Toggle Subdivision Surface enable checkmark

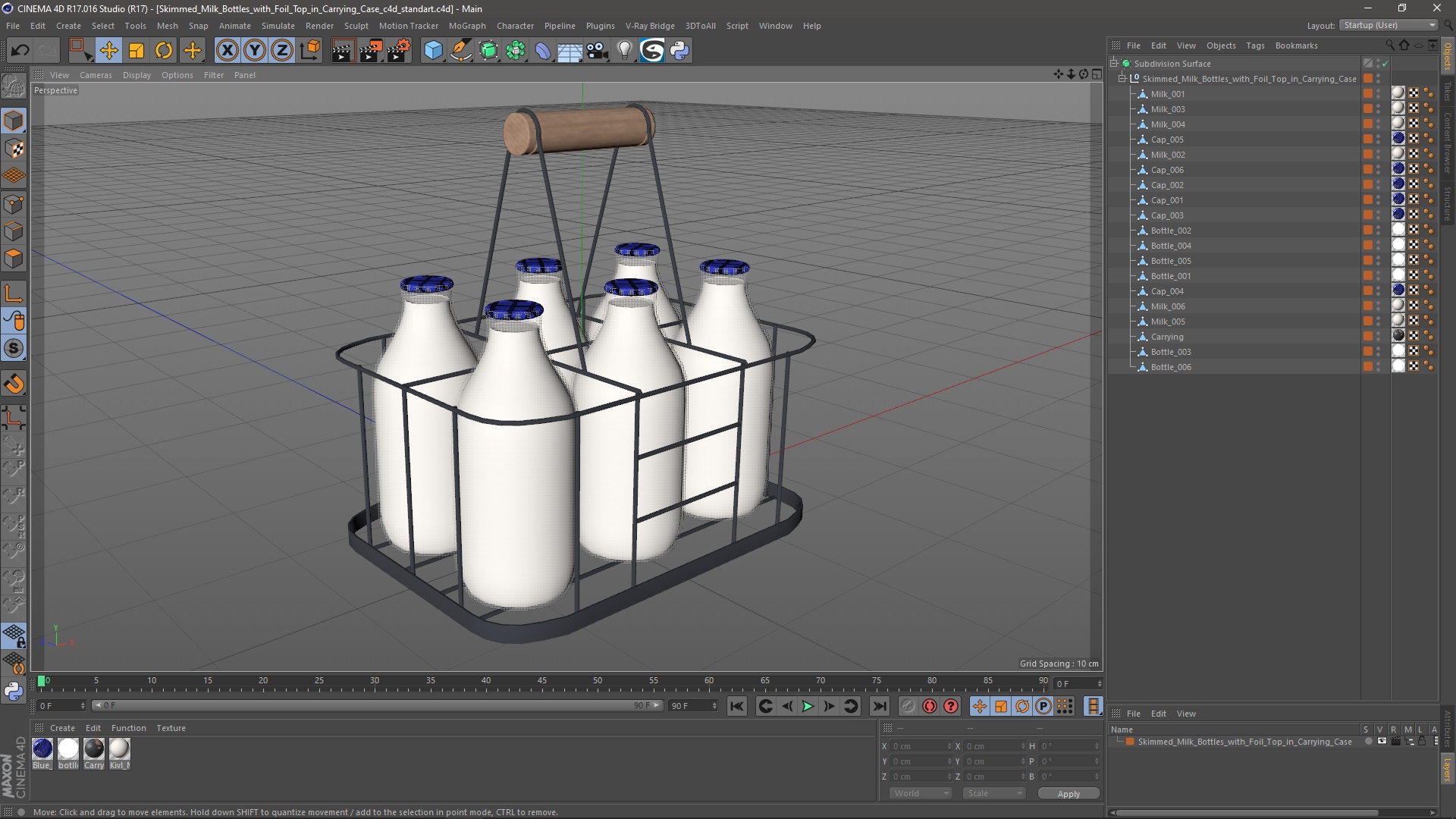[1385, 64]
